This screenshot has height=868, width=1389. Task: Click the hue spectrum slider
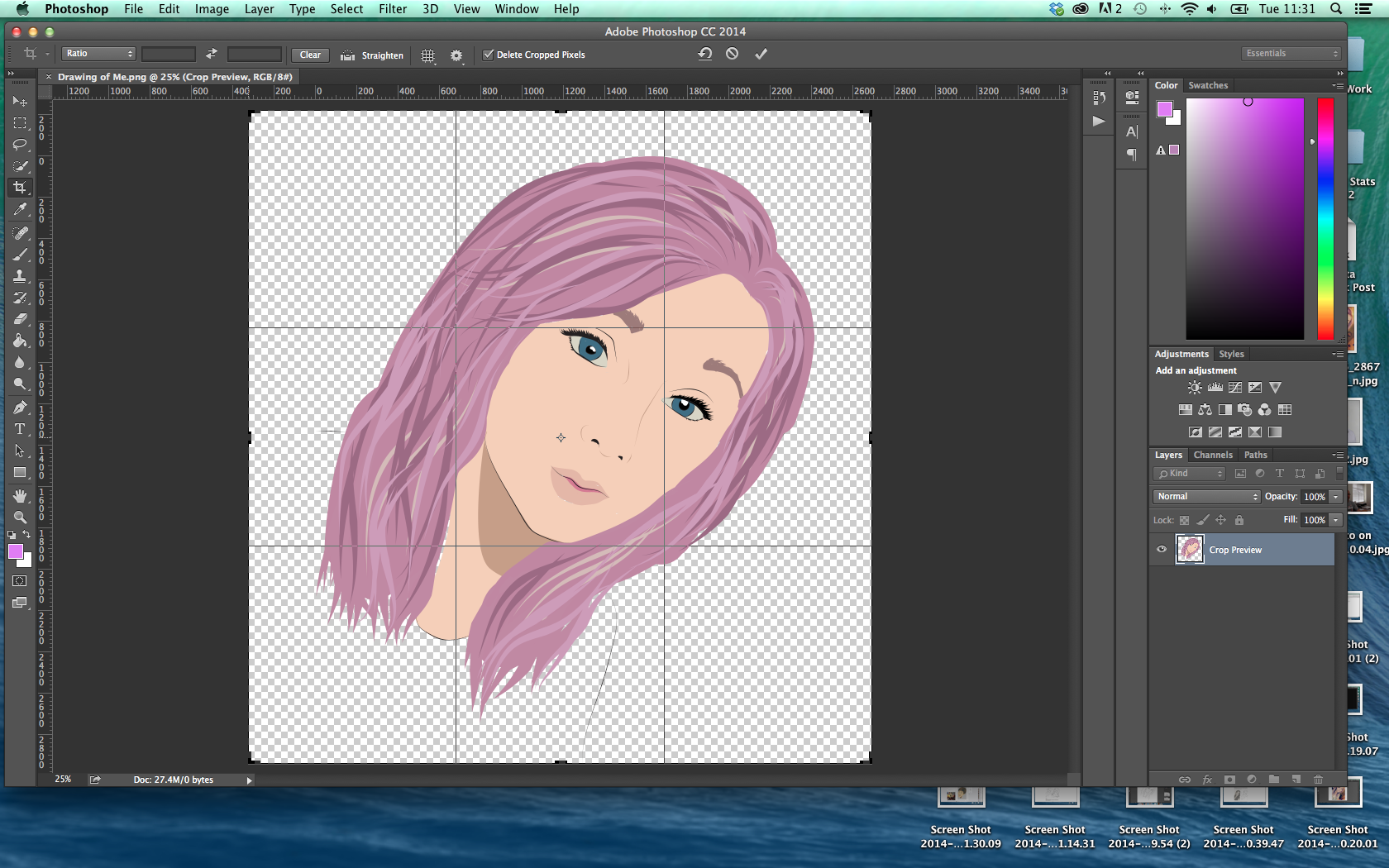point(1325,219)
